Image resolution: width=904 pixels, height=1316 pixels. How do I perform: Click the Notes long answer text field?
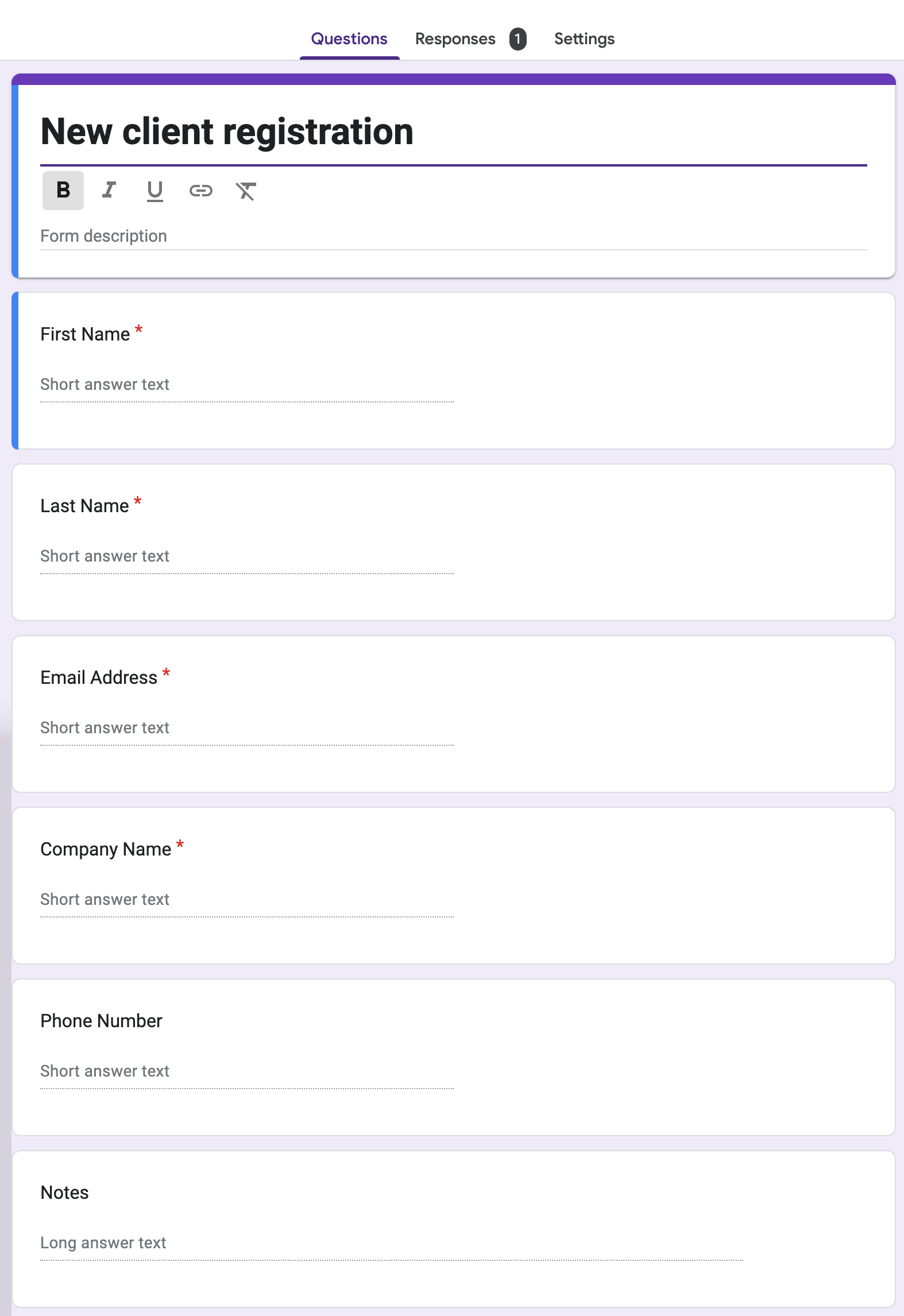click(x=391, y=1243)
